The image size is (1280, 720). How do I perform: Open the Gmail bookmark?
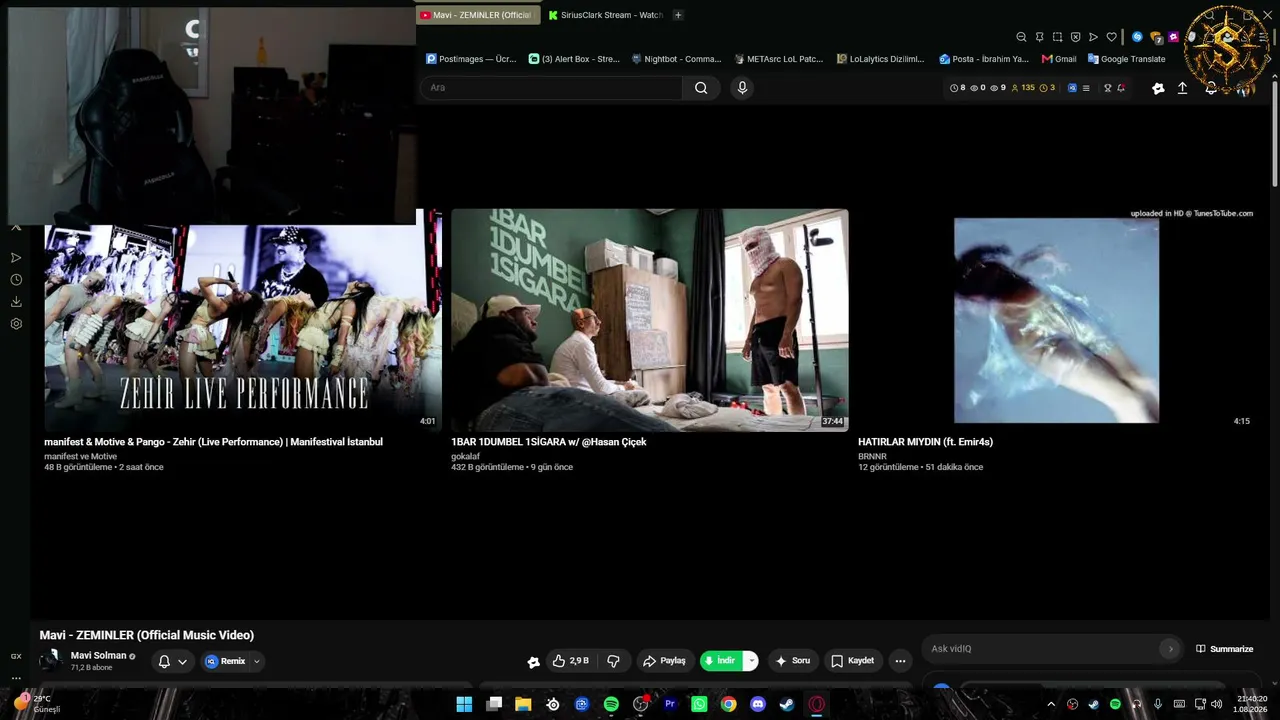(x=1059, y=59)
